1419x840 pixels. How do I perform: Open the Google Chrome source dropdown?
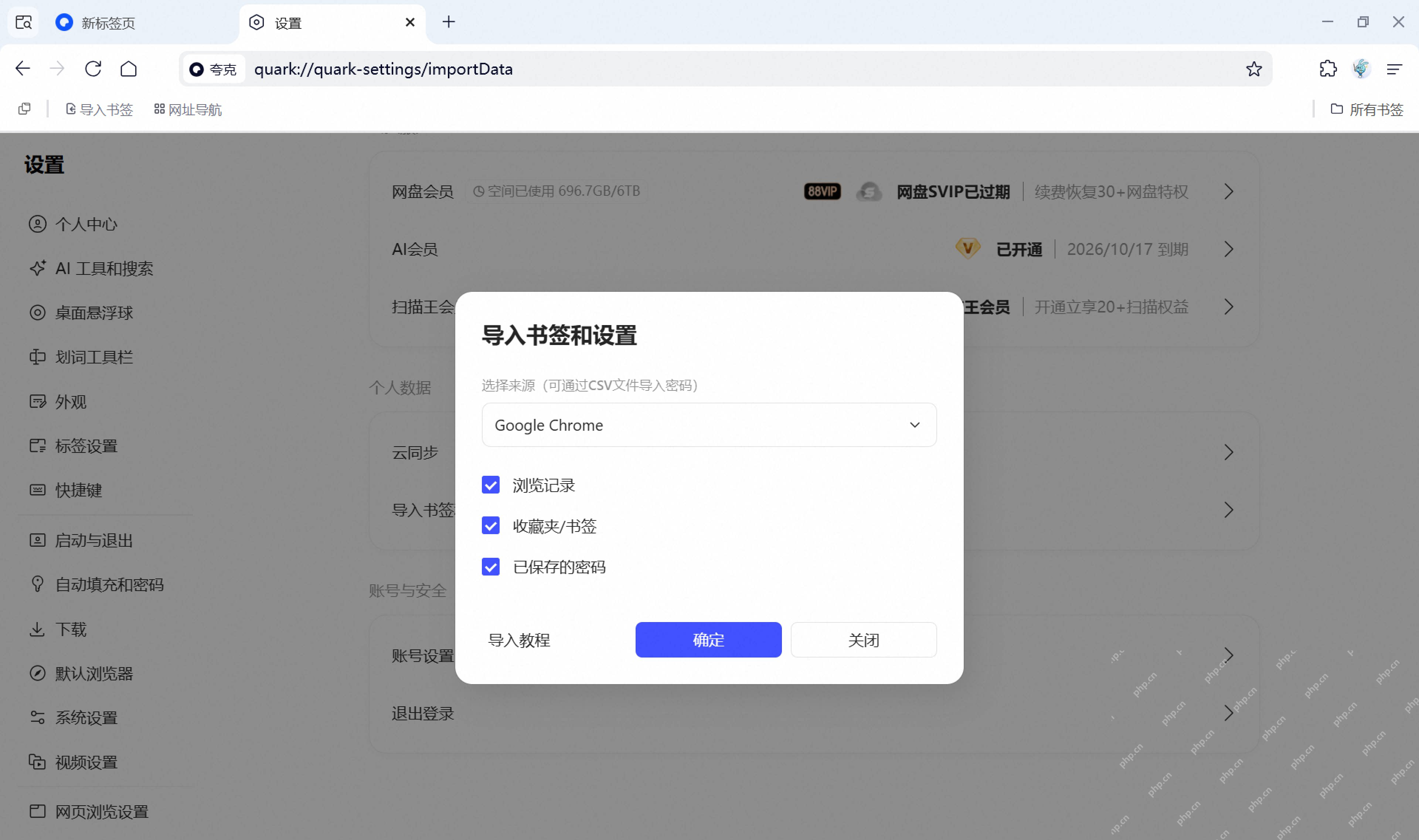click(x=709, y=425)
